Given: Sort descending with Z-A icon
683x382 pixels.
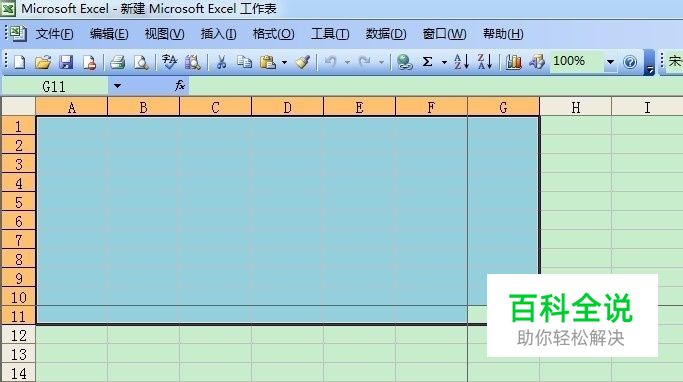Looking at the screenshot, I should pos(485,62).
